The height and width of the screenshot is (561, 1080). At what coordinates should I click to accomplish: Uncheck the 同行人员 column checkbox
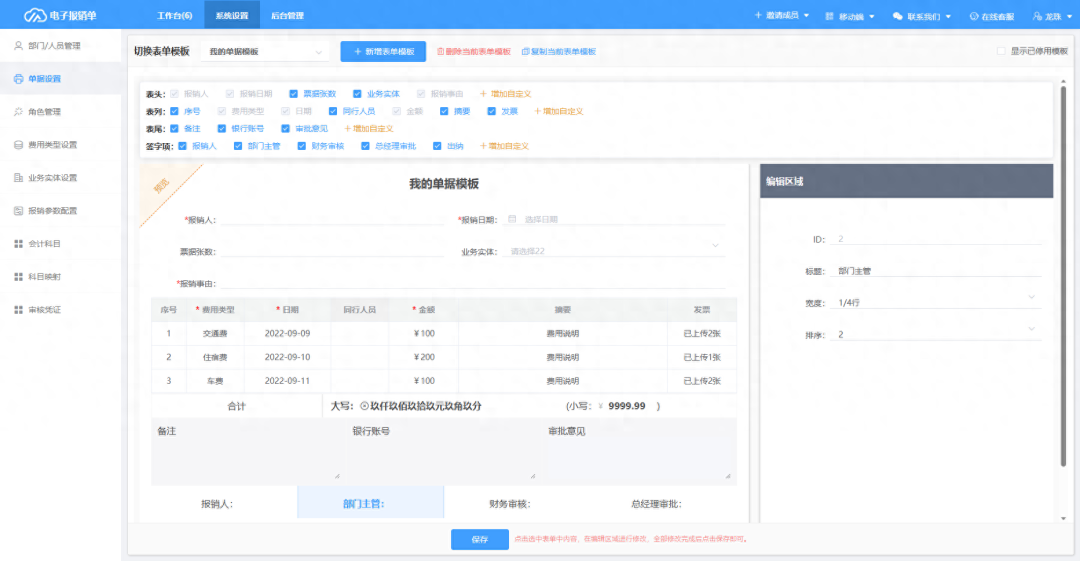click(x=333, y=111)
